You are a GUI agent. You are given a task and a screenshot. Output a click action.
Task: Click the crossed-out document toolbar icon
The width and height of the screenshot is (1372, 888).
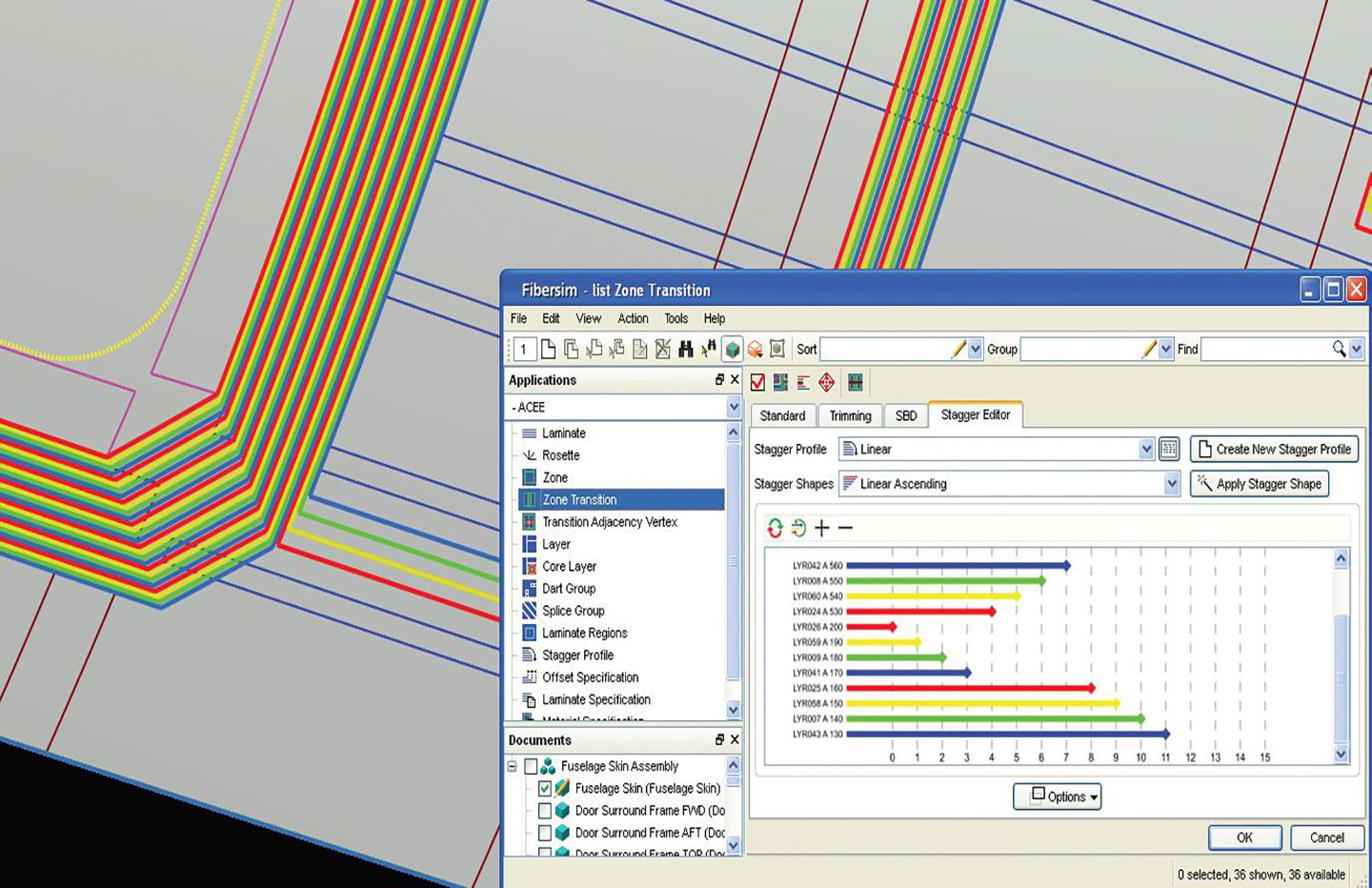coord(663,350)
